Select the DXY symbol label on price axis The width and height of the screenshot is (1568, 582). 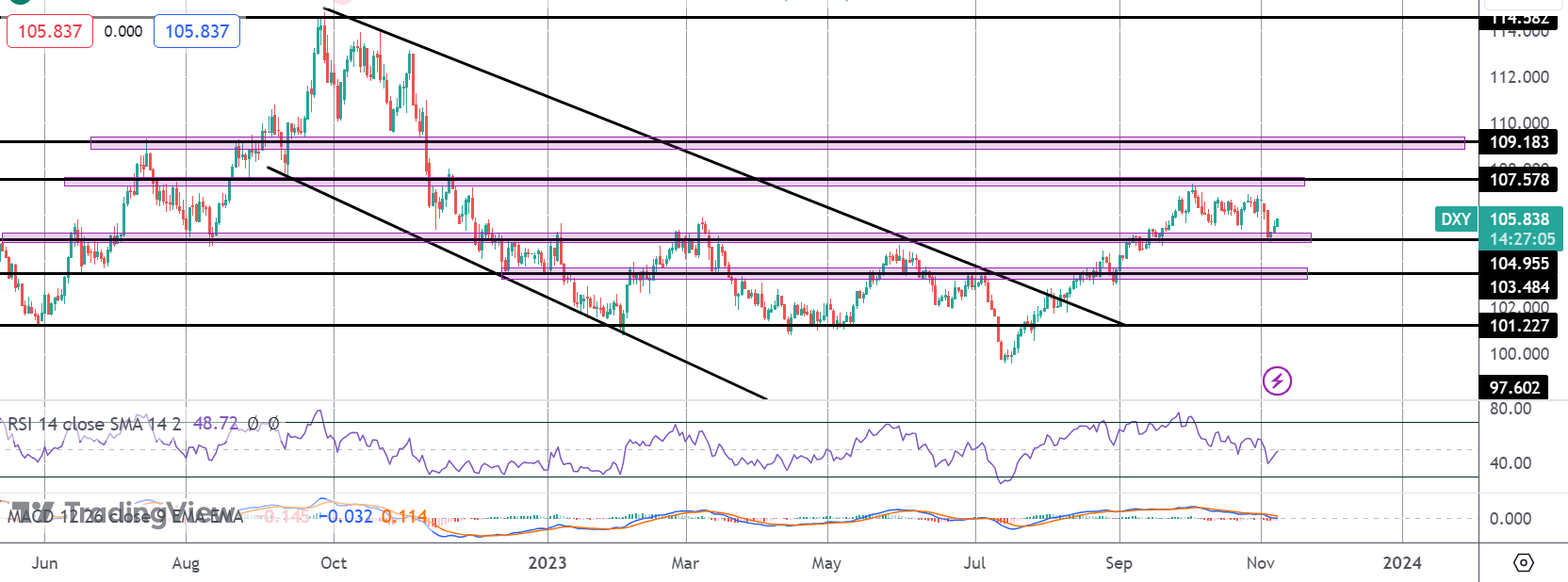(1456, 219)
